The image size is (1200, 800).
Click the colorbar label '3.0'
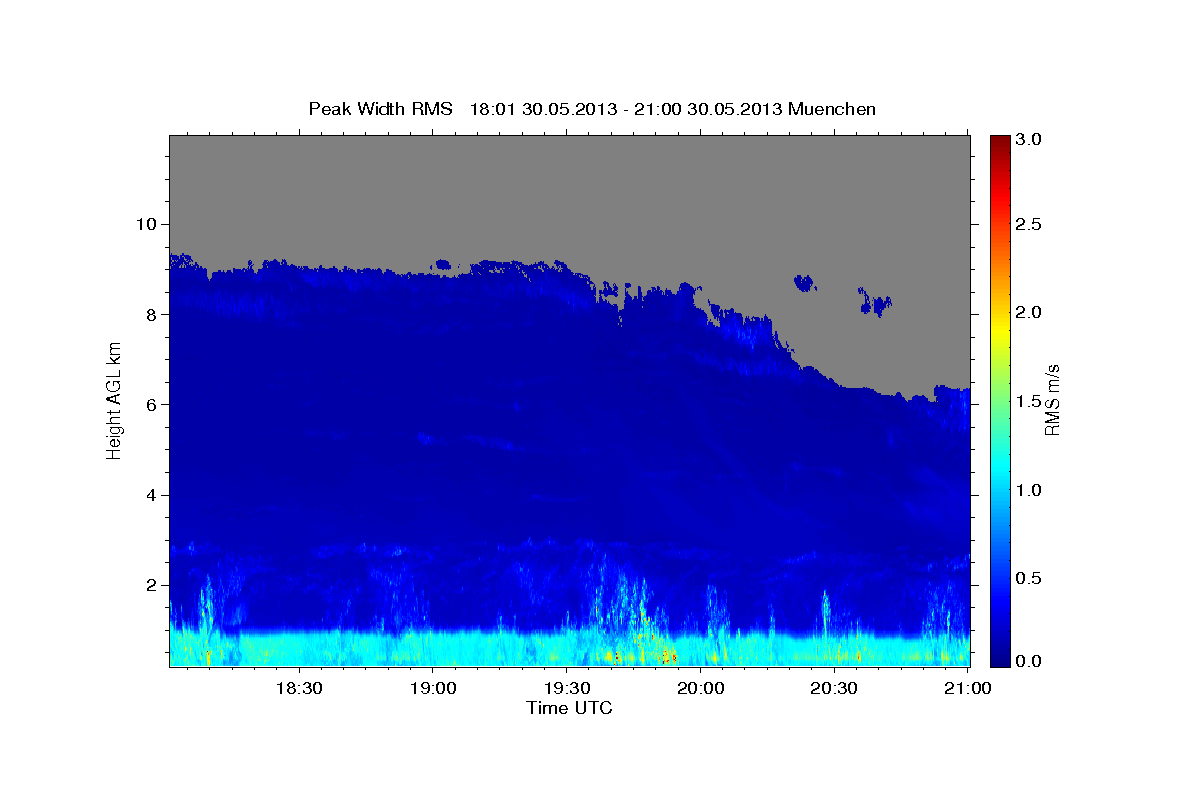1029,140
